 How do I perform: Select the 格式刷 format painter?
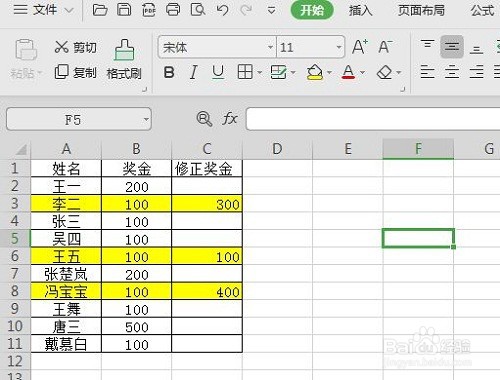(x=124, y=60)
